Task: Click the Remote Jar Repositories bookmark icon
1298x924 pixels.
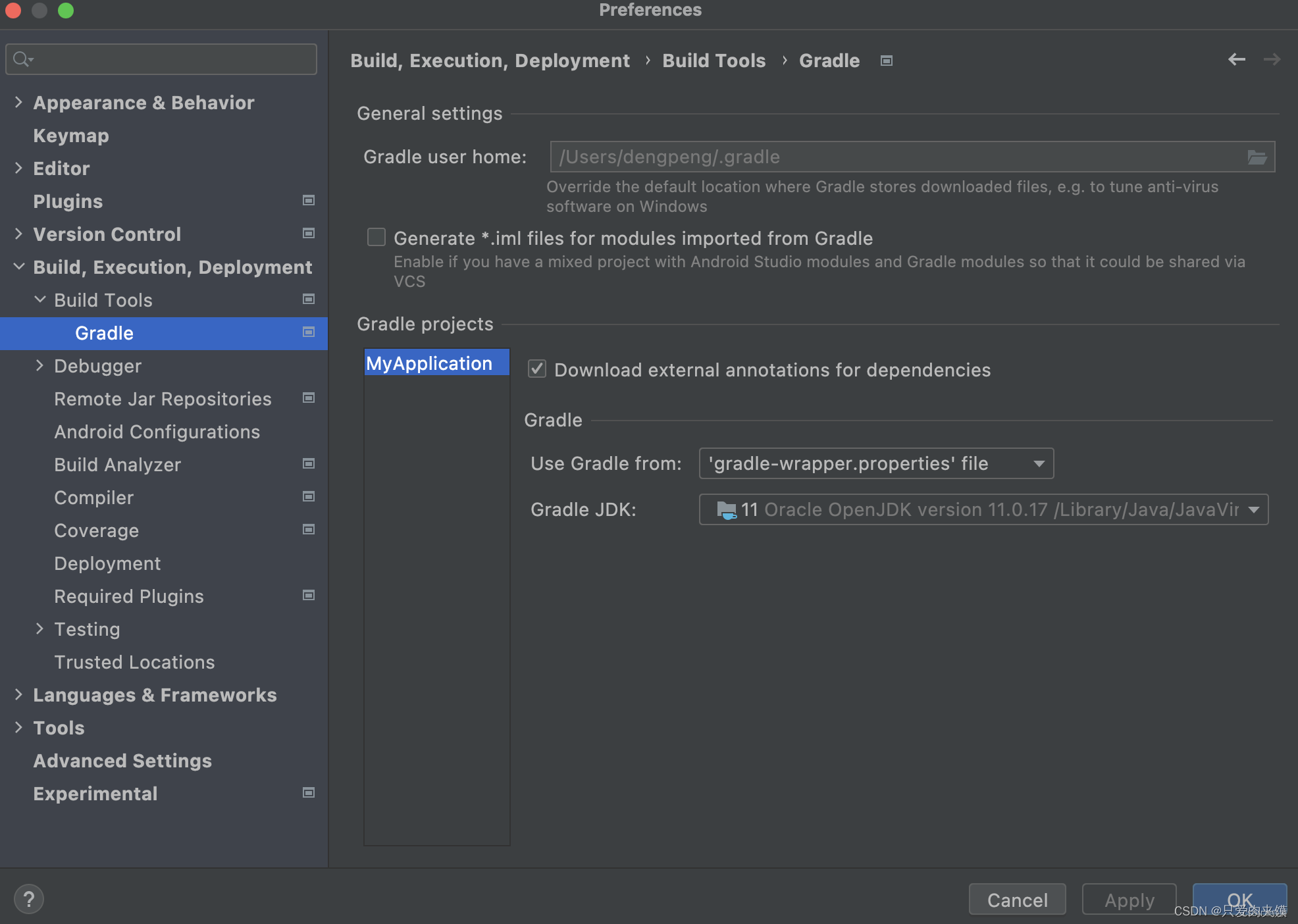Action: coord(310,398)
